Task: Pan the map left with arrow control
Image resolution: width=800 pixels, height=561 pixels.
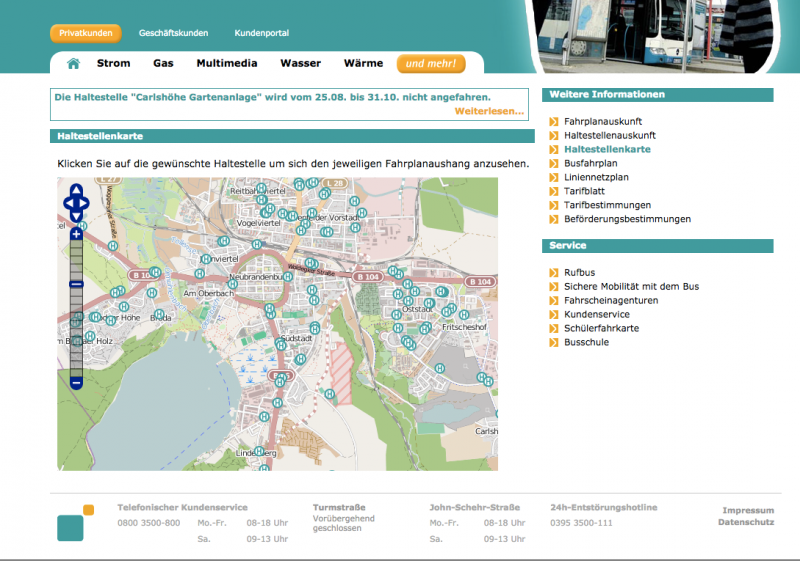Action: 67,203
